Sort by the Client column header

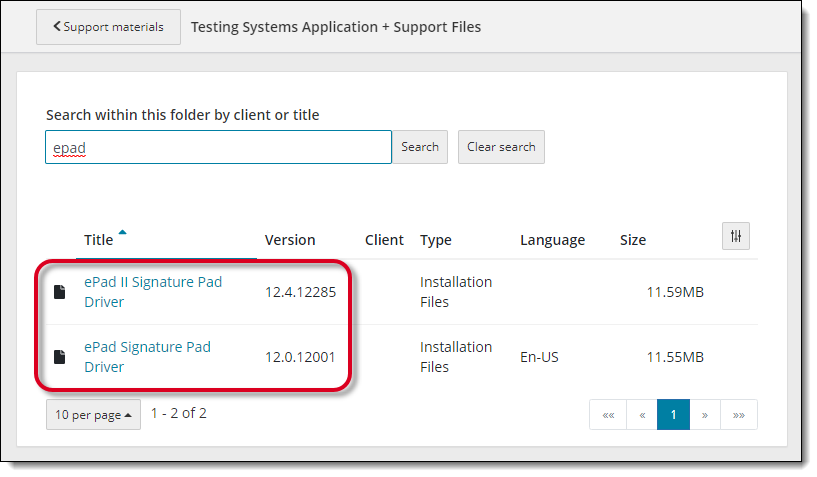click(x=384, y=240)
